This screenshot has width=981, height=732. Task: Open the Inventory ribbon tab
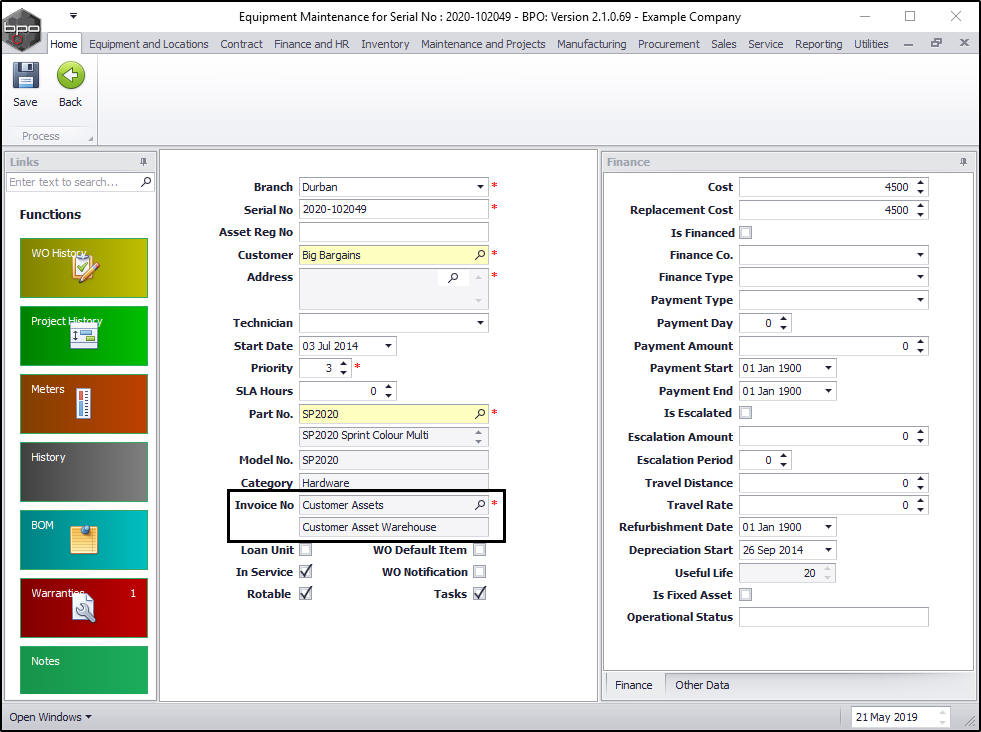pyautogui.click(x=385, y=44)
